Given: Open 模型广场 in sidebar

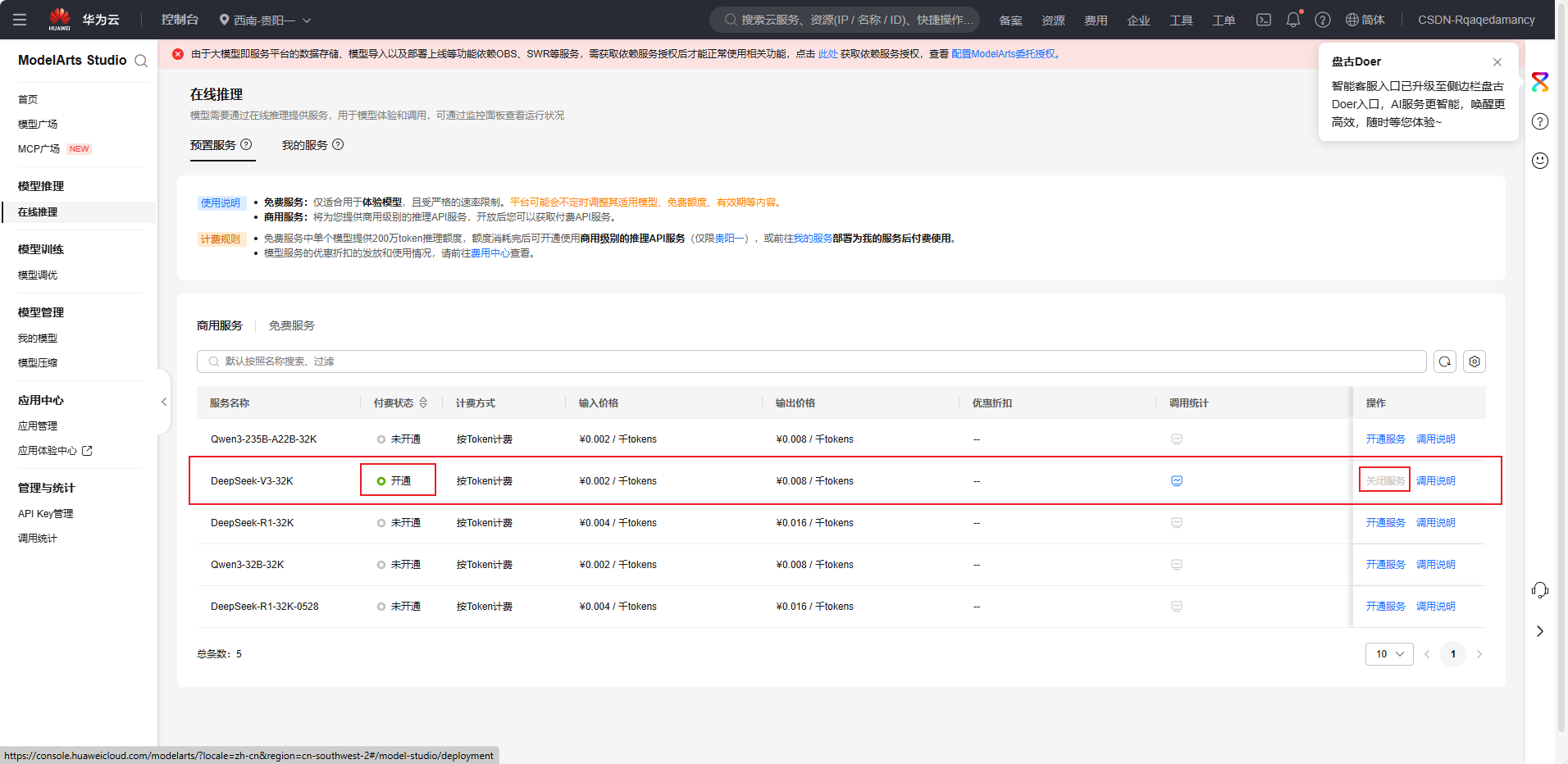Looking at the screenshot, I should point(38,124).
